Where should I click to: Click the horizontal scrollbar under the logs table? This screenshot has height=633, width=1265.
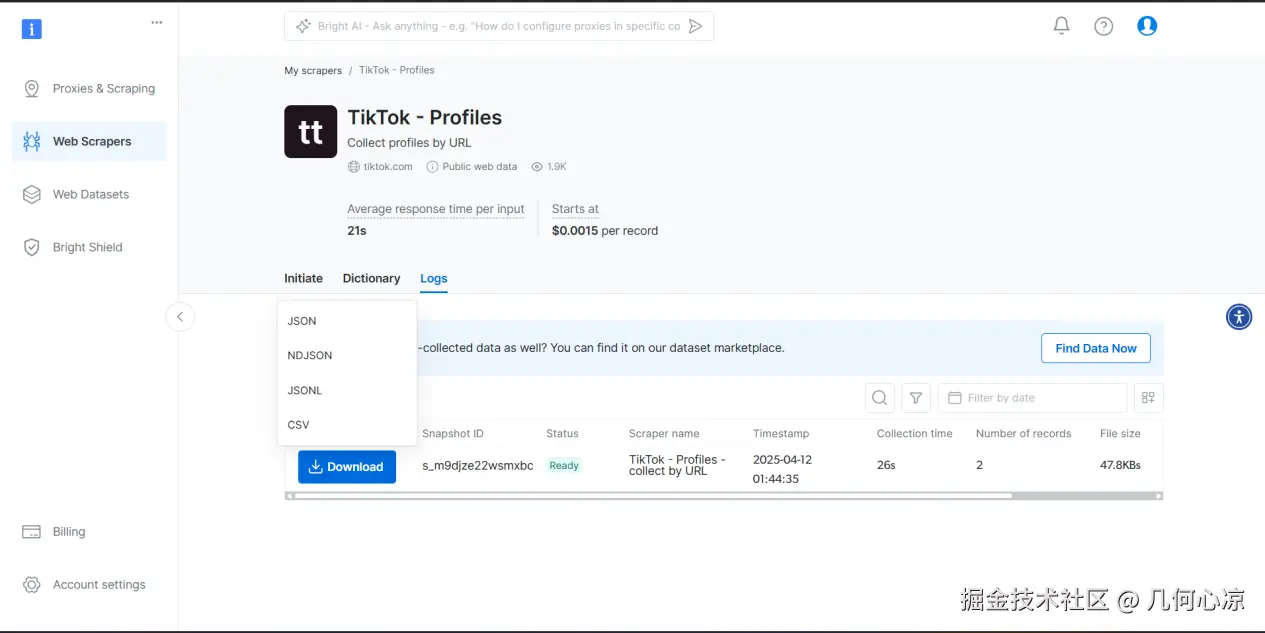[x=650, y=495]
